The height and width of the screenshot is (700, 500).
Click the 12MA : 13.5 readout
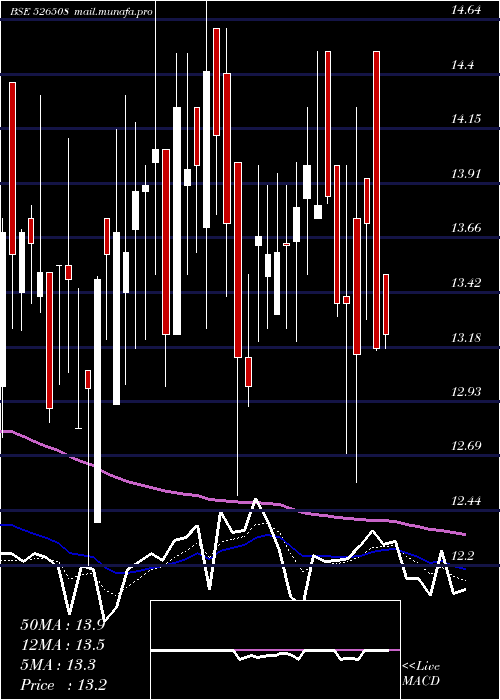62,645
